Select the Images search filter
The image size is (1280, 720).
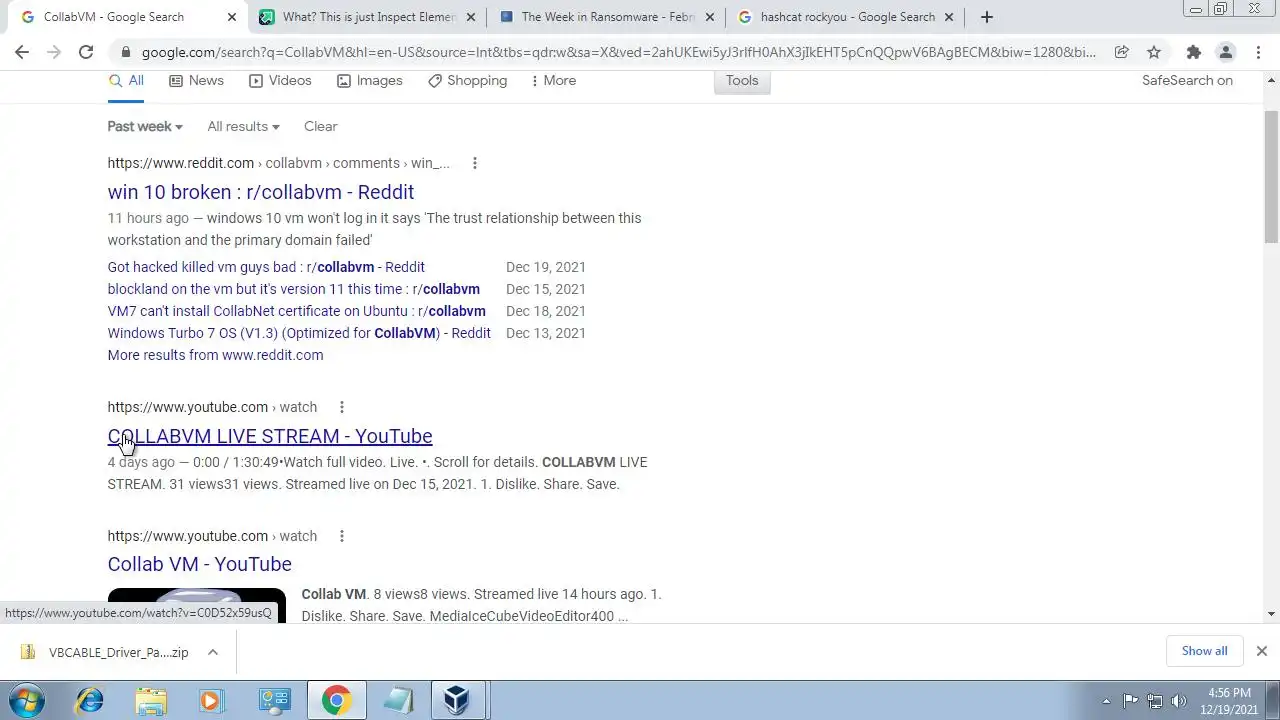369,80
